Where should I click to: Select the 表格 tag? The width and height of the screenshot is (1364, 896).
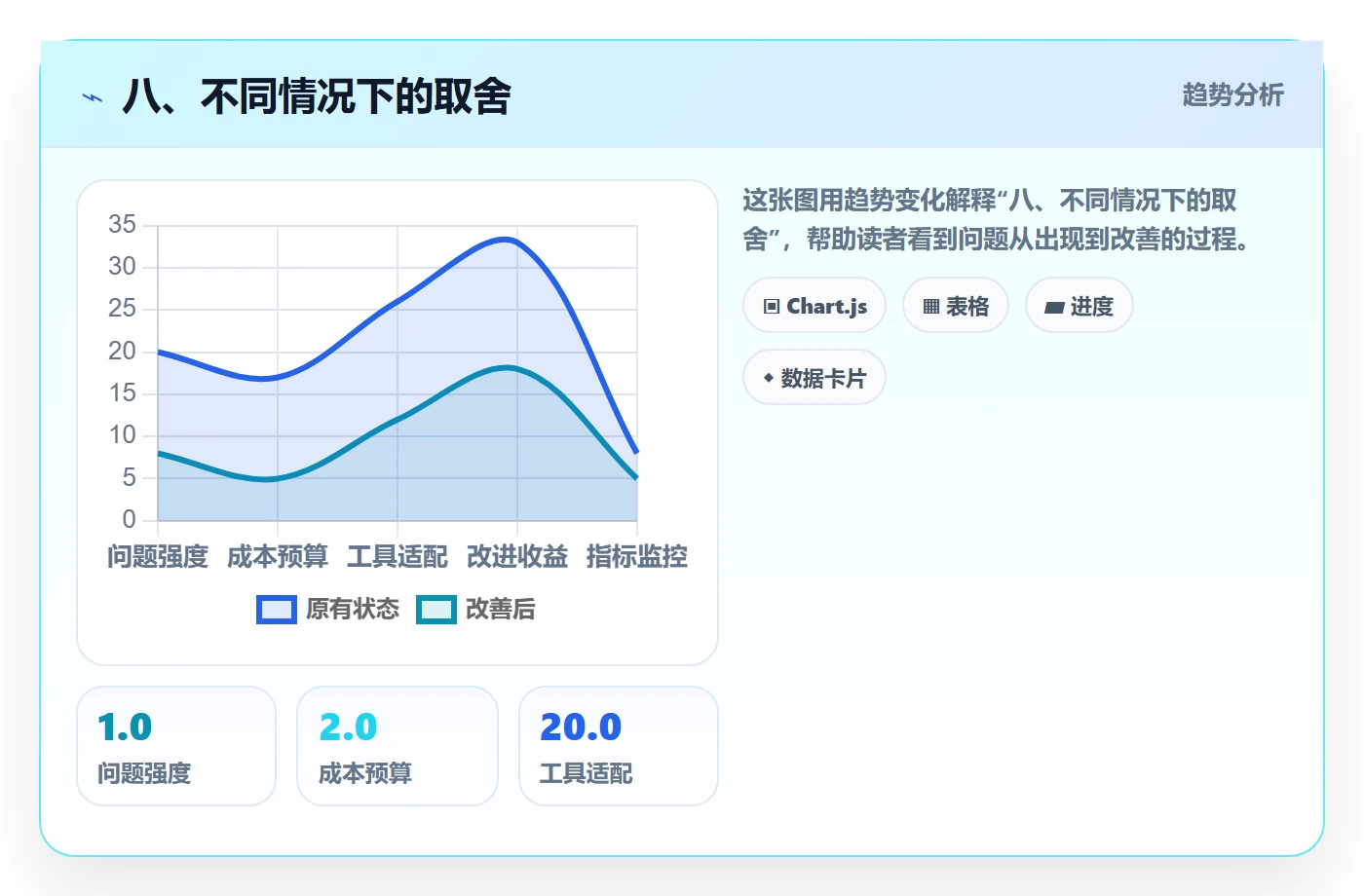(x=956, y=306)
